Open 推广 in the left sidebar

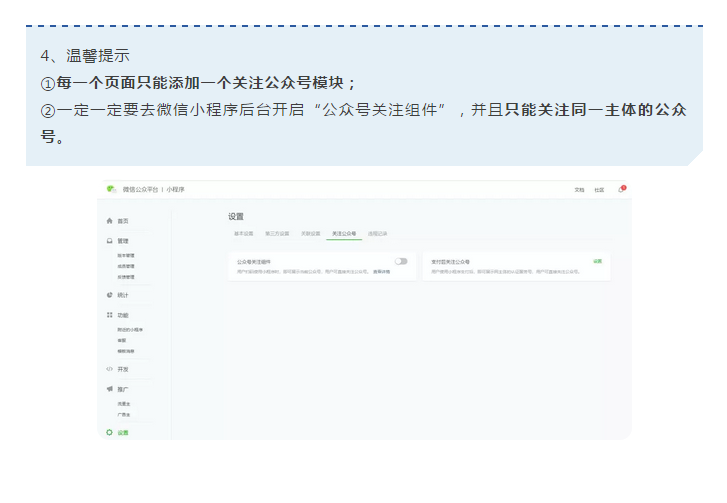tap(123, 389)
